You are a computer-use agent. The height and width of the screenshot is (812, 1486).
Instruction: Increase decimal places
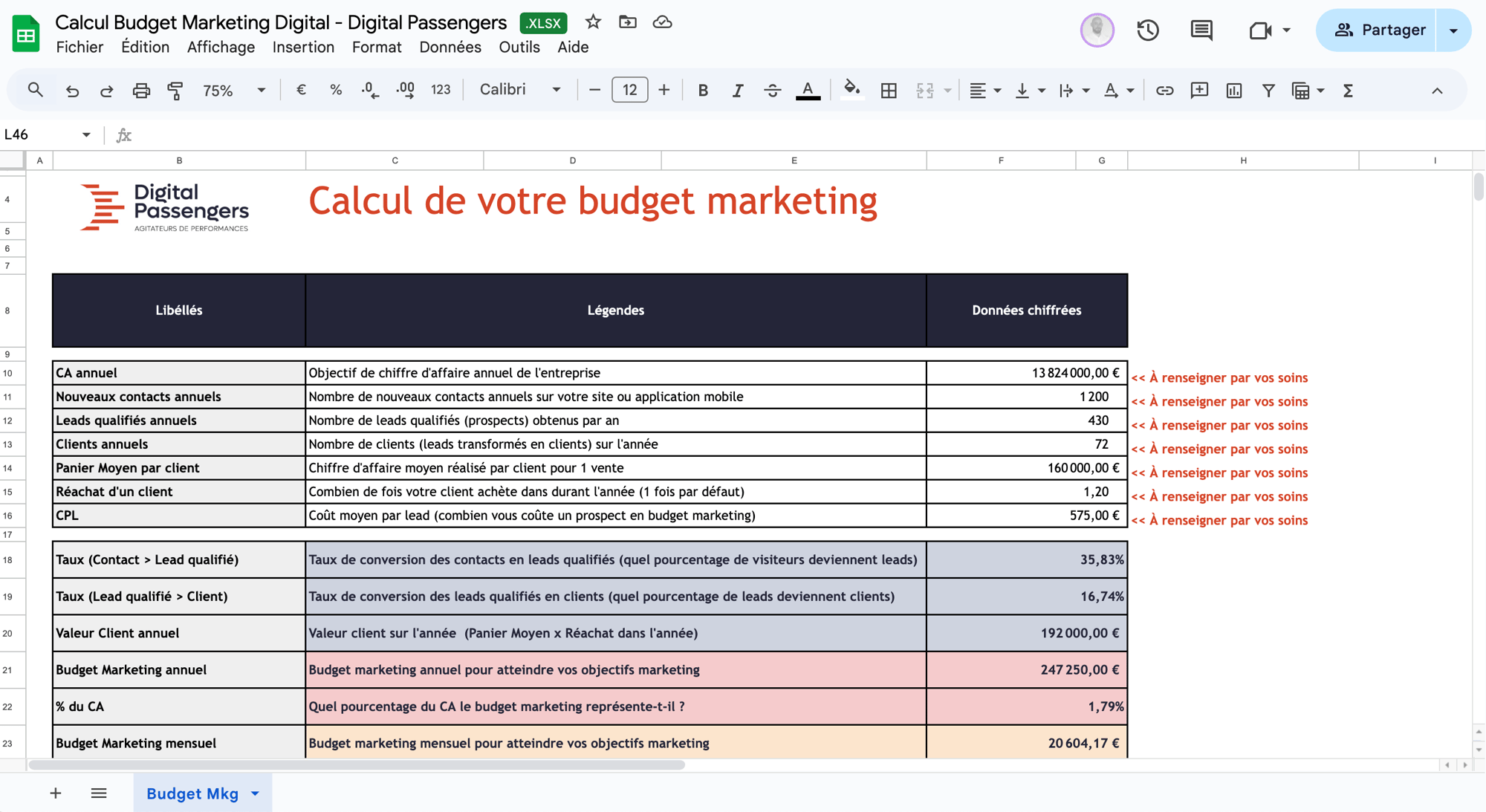[406, 90]
